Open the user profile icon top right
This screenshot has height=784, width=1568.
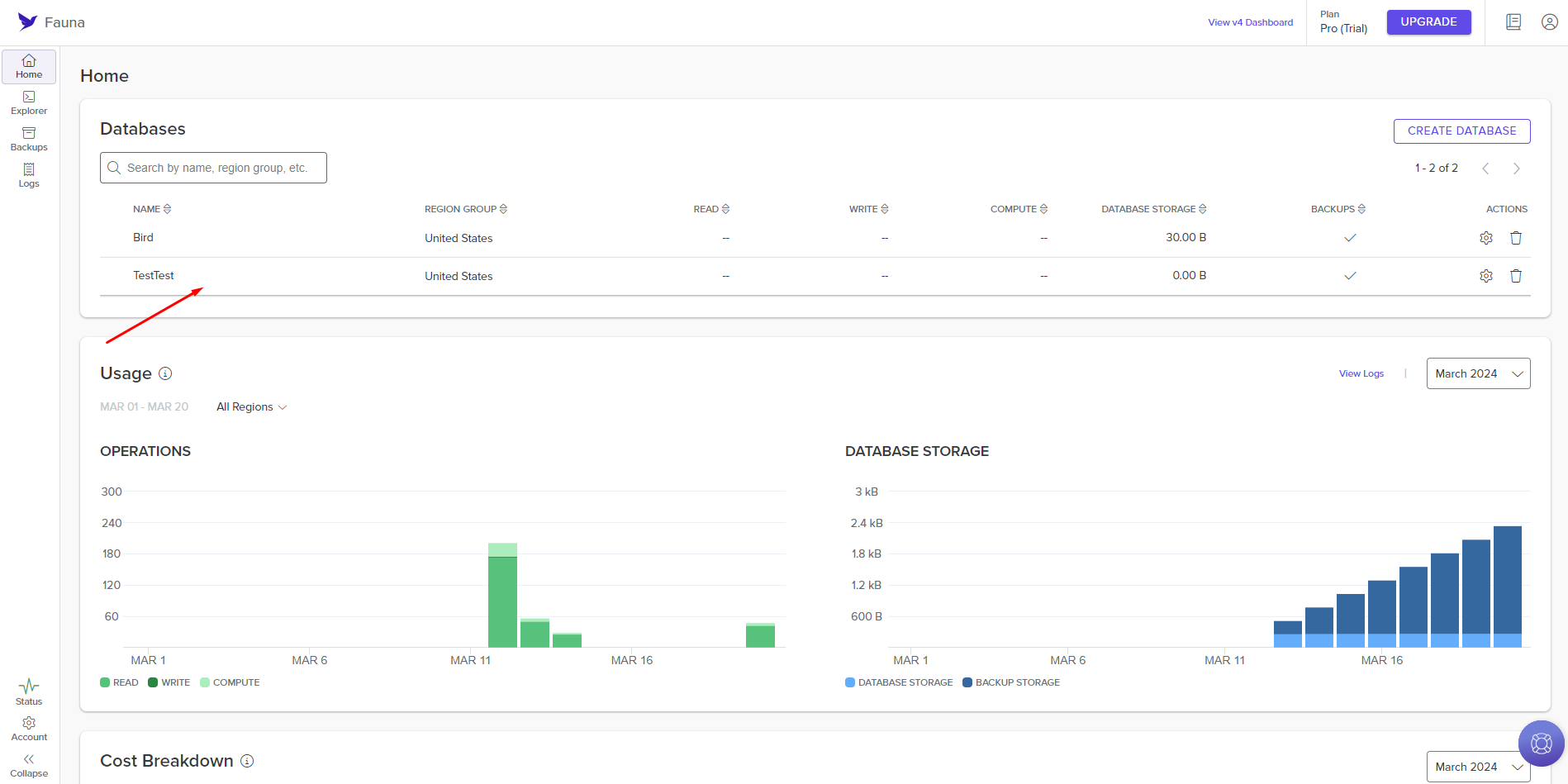pyautogui.click(x=1549, y=21)
